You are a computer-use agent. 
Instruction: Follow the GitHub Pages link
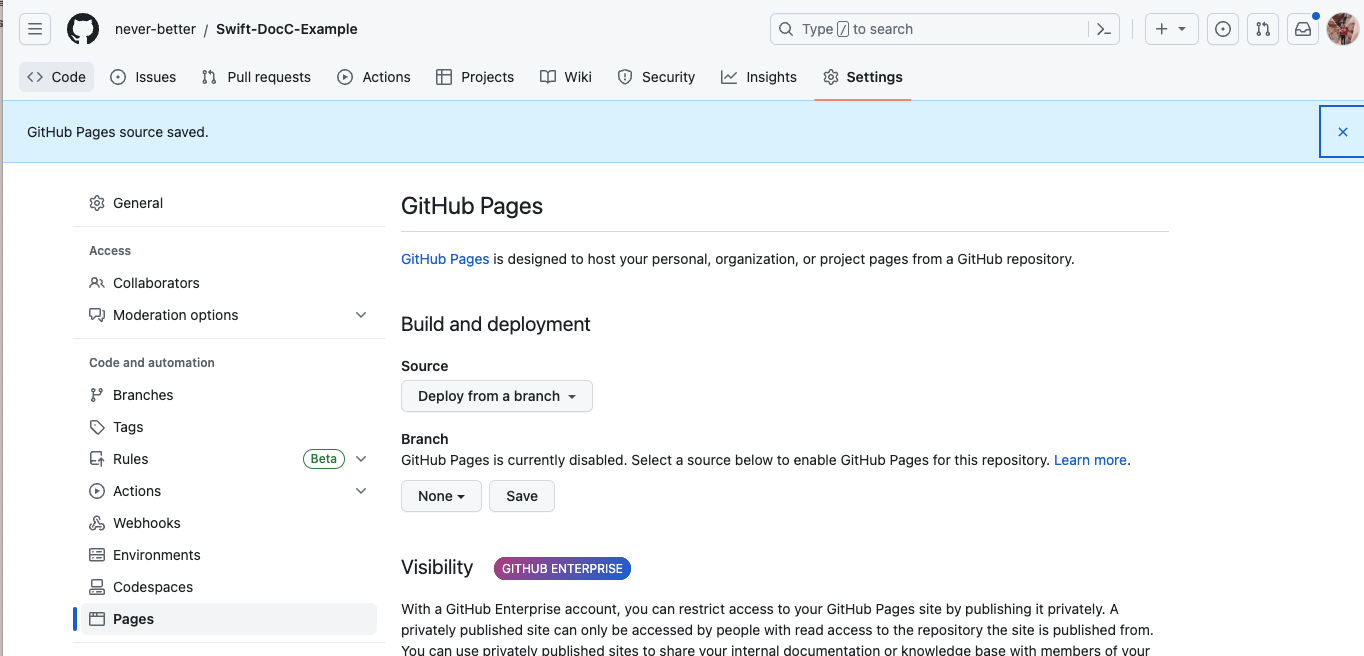click(445, 259)
